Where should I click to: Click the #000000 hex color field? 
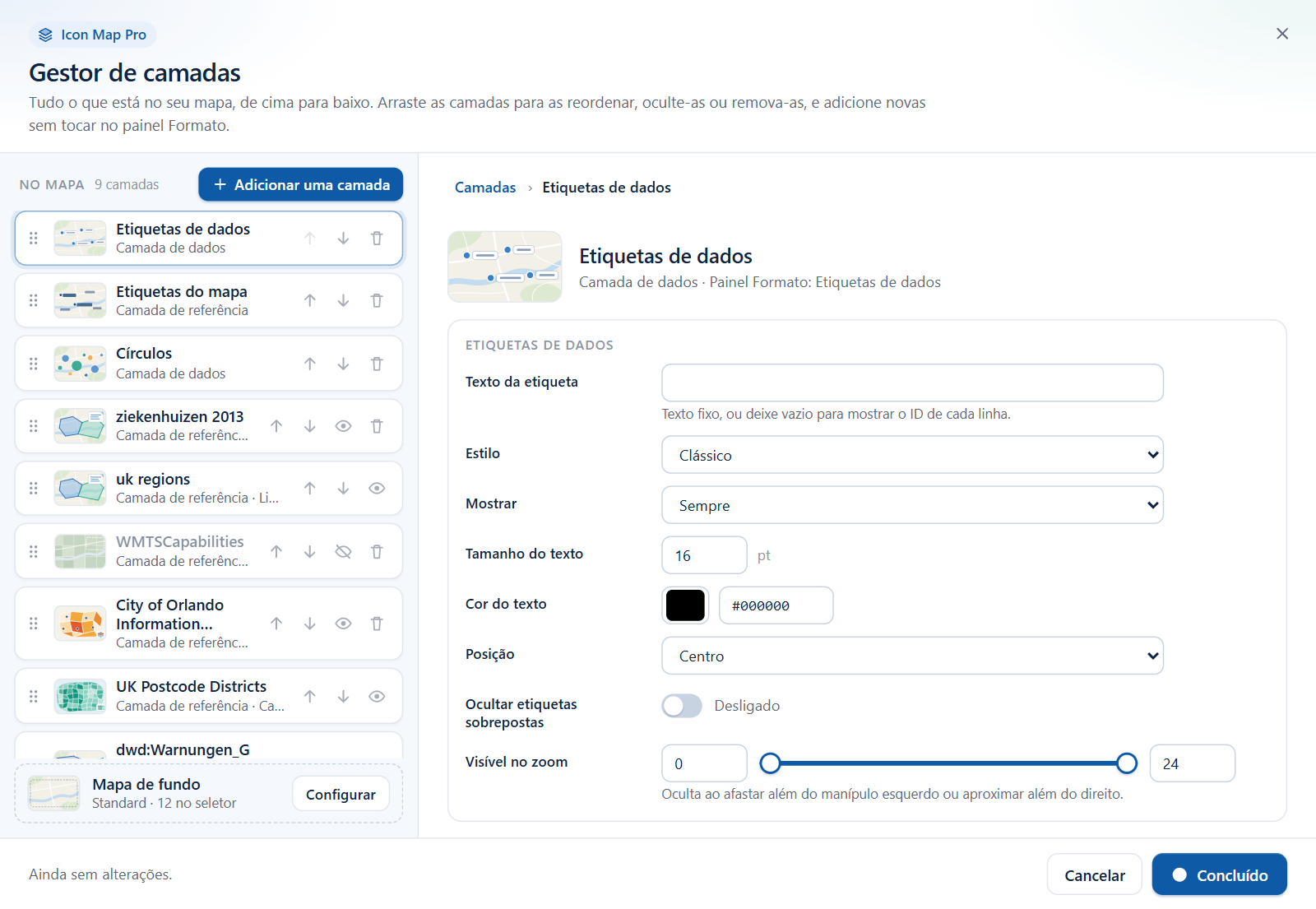click(x=776, y=605)
